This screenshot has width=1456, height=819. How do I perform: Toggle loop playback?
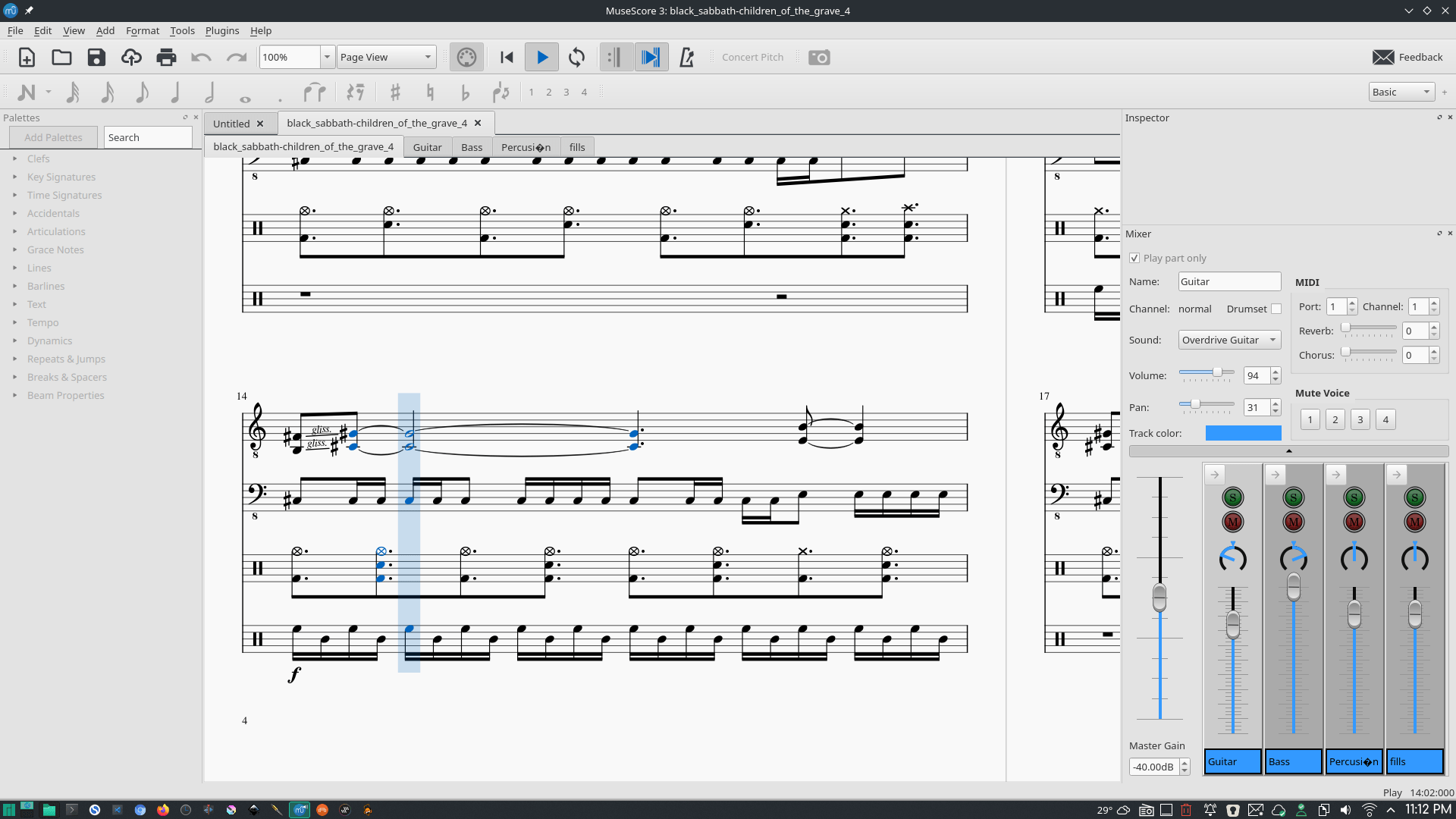576,57
